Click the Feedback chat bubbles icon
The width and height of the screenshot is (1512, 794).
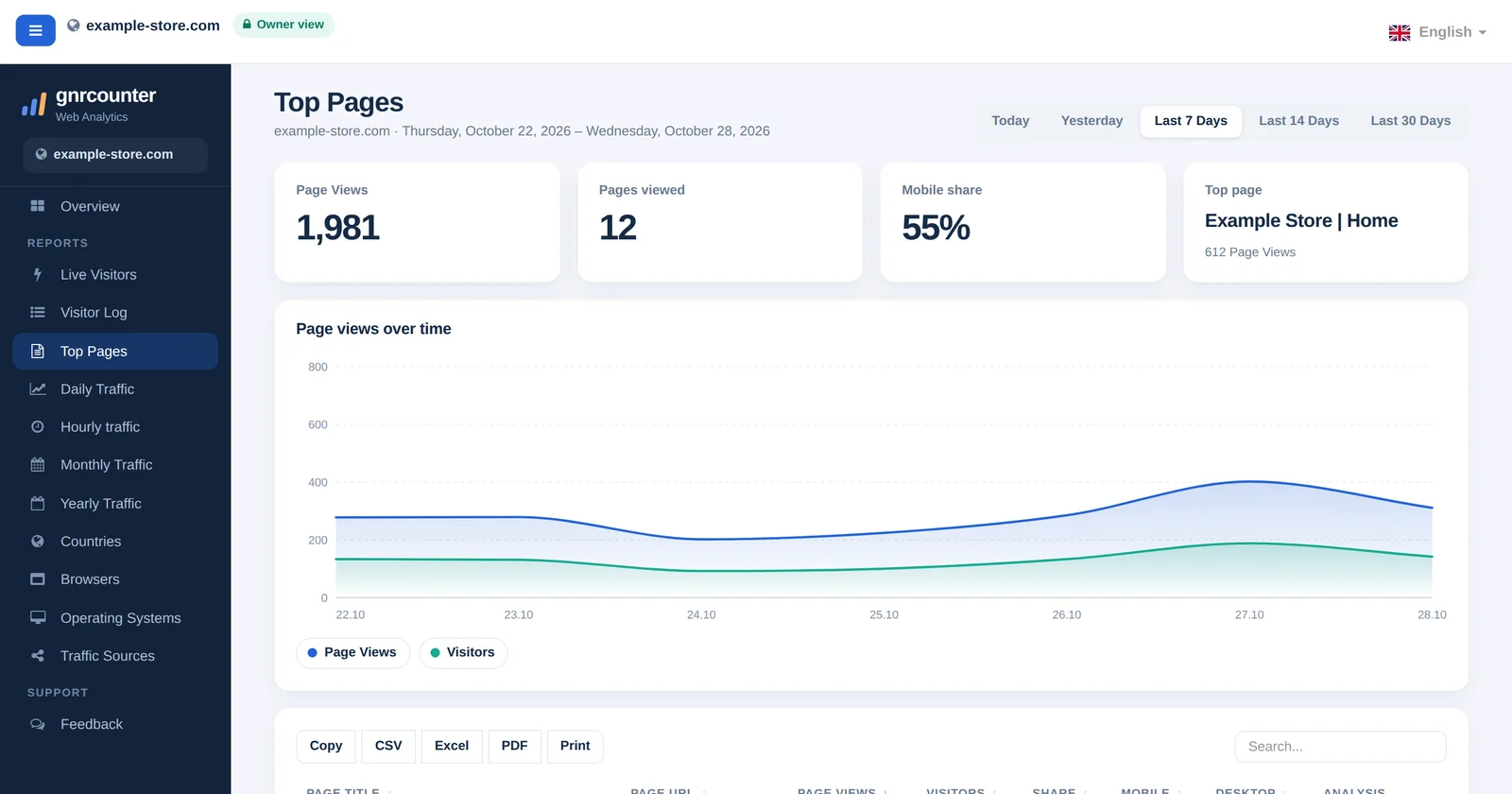point(38,724)
